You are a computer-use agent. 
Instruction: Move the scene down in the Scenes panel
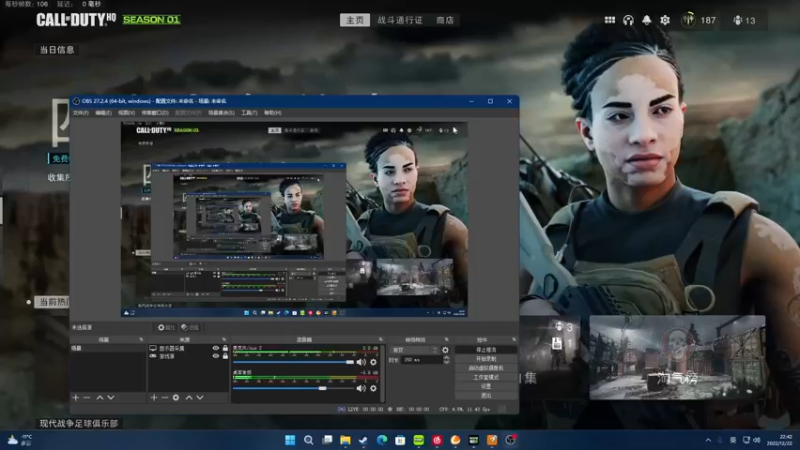point(111,397)
